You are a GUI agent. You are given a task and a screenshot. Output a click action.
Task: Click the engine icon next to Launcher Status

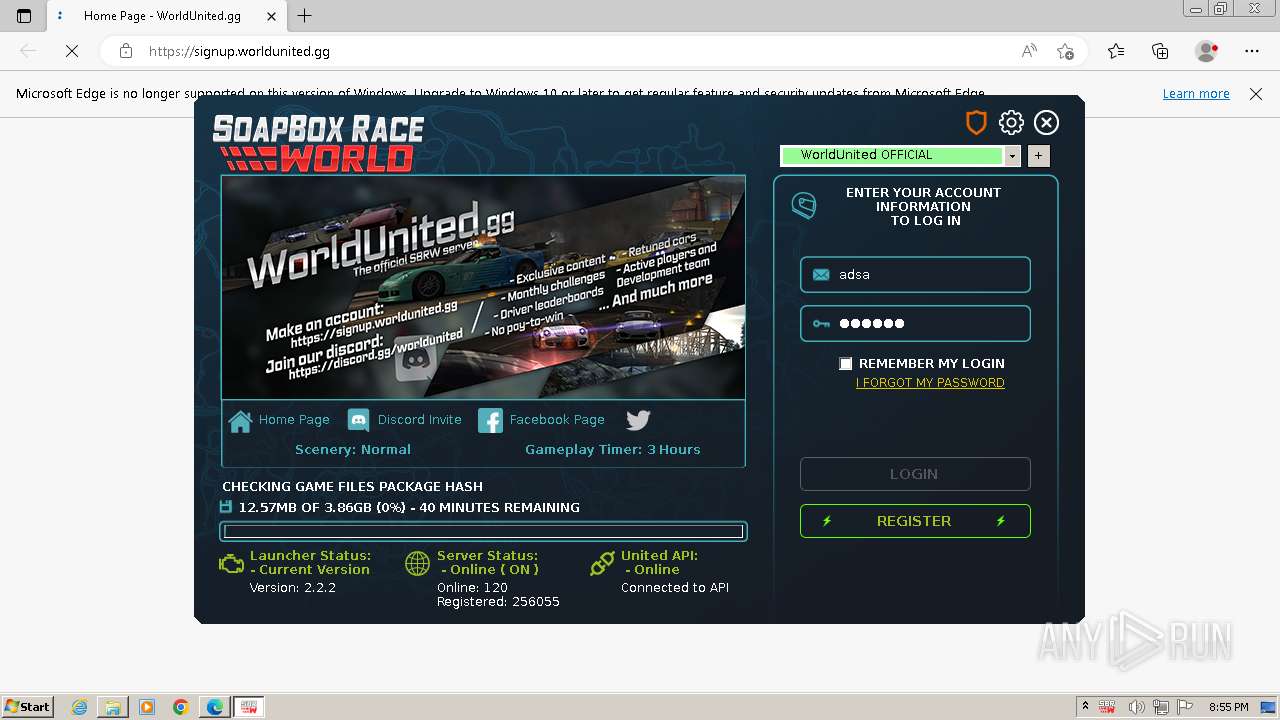231,564
